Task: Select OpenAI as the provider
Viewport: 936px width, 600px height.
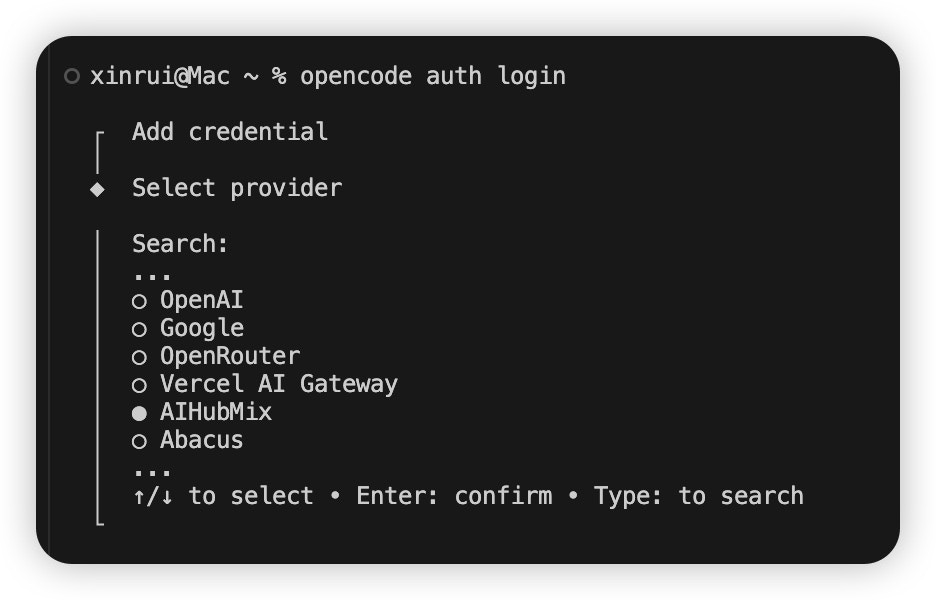Action: [202, 299]
